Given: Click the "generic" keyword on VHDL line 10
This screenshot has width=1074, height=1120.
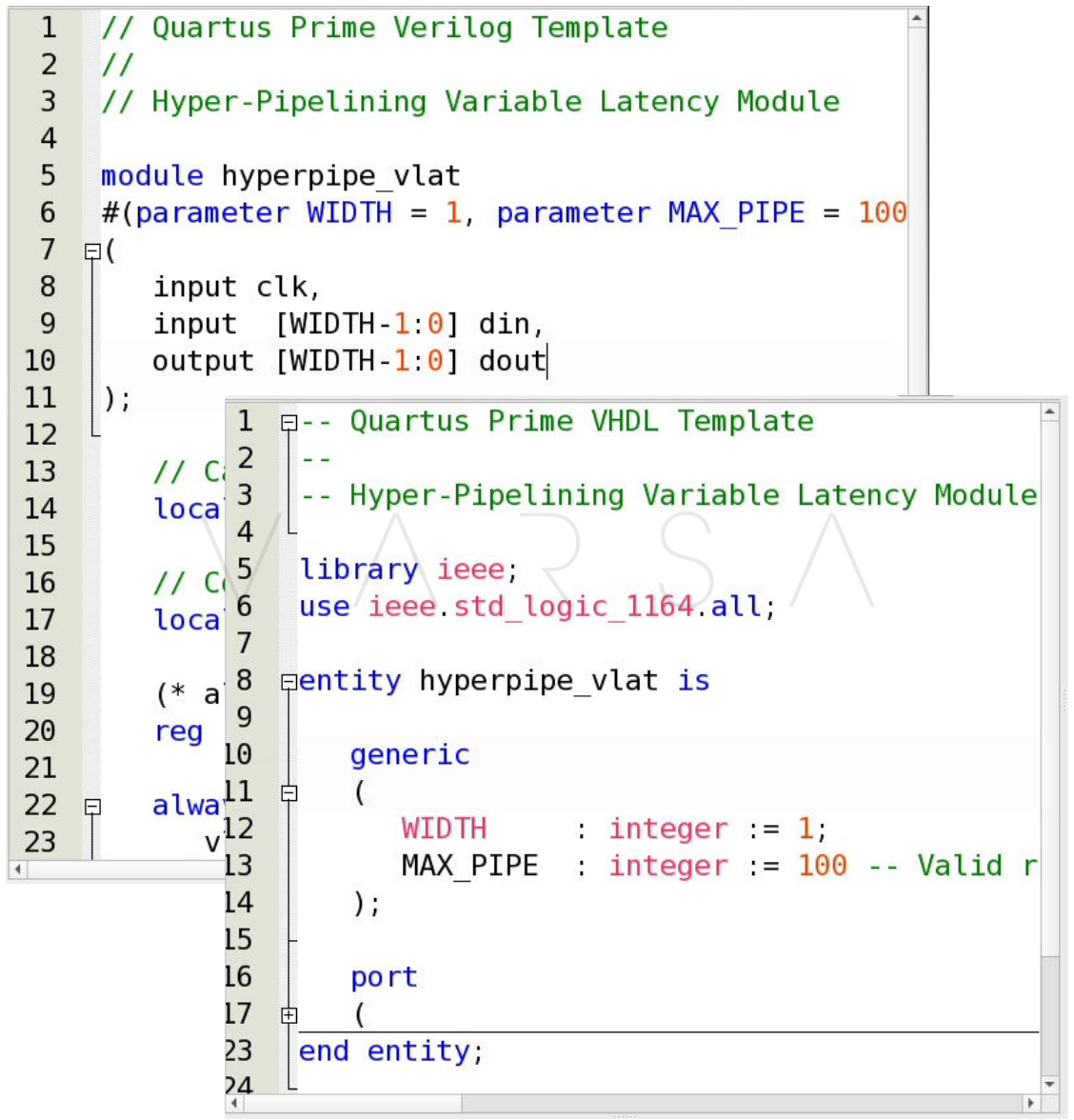Looking at the screenshot, I should pyautogui.click(x=409, y=756).
